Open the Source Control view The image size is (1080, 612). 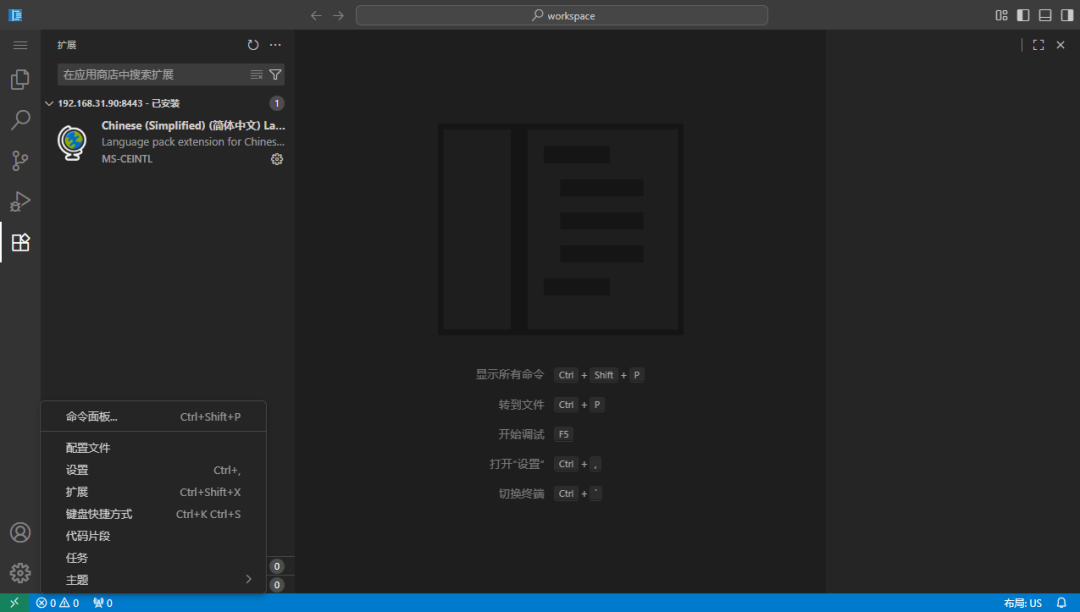coord(20,161)
